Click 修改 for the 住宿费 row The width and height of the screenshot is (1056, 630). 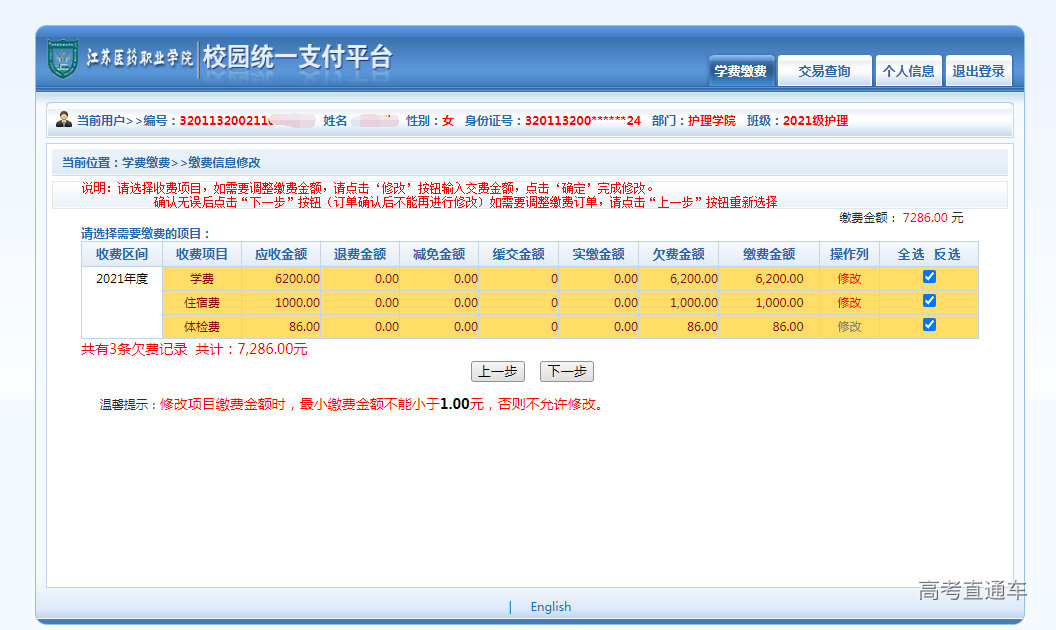click(x=849, y=303)
